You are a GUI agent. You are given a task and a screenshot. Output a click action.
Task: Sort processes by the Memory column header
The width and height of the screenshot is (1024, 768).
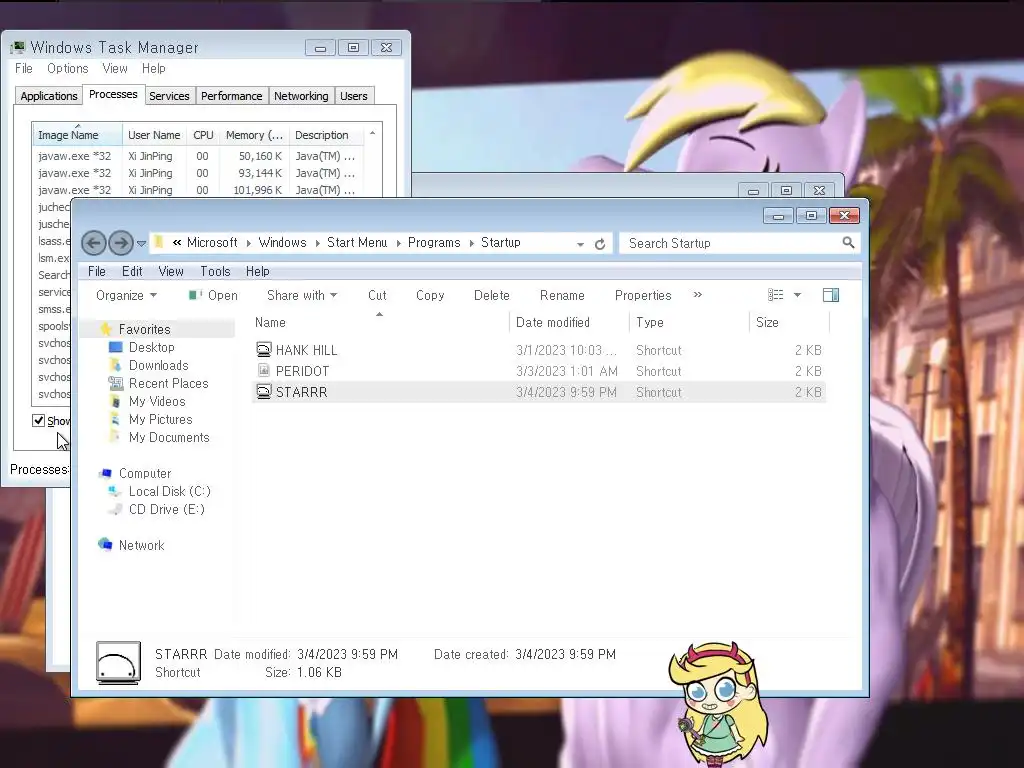click(254, 135)
